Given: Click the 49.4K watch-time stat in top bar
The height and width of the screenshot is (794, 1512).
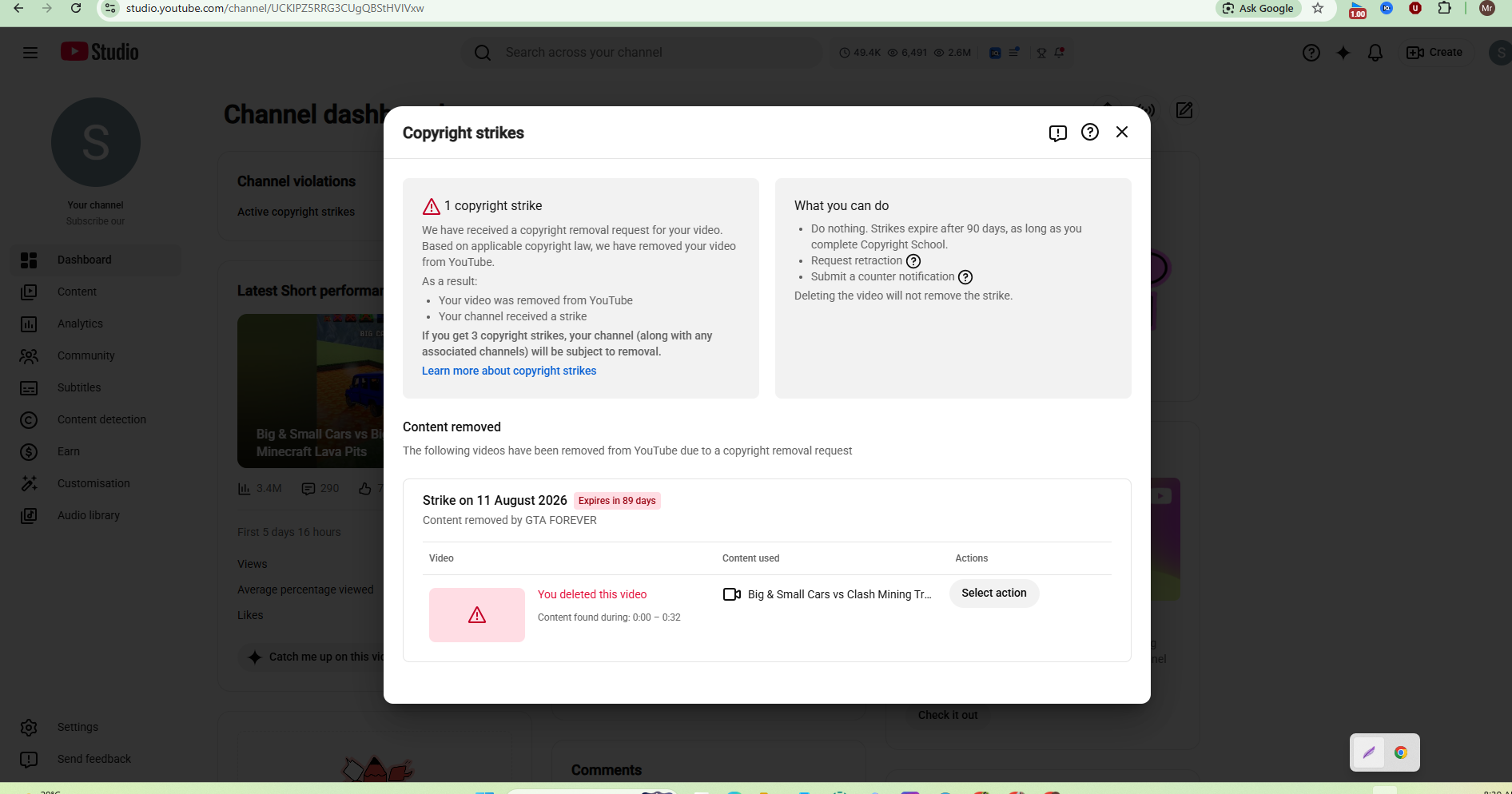Looking at the screenshot, I should click(860, 53).
